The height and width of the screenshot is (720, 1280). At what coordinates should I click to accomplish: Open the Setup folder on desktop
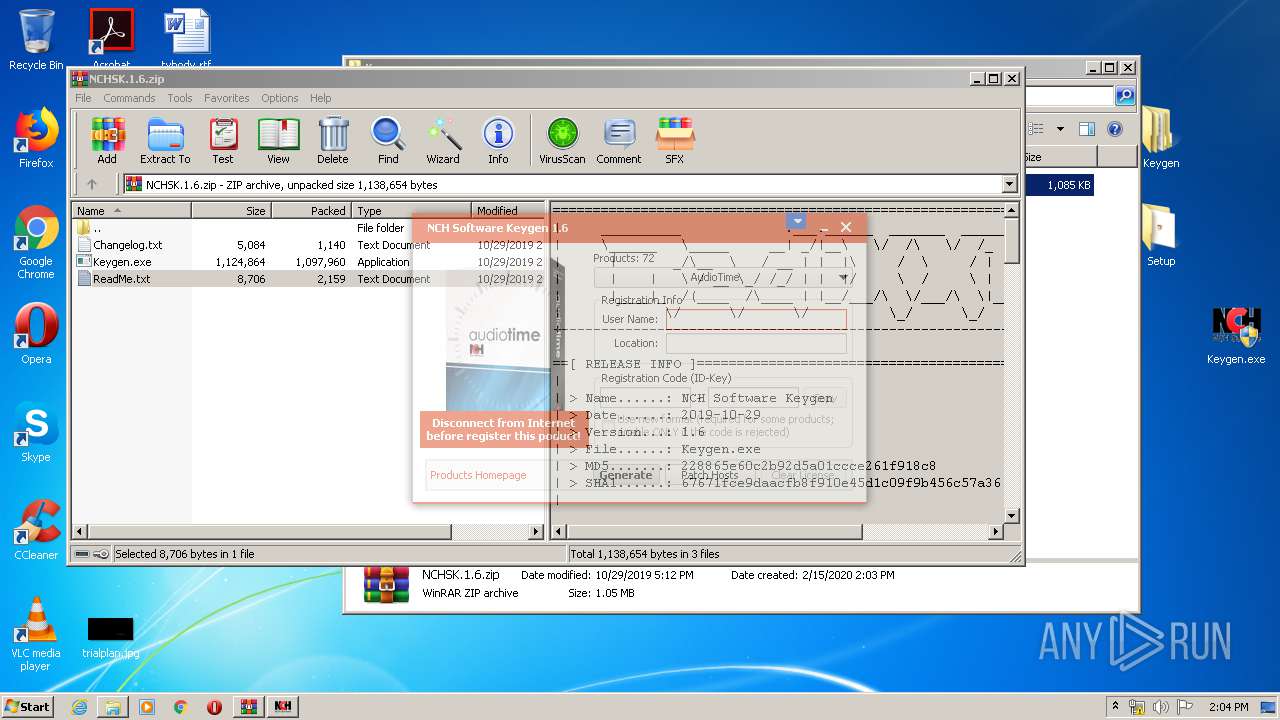[x=1160, y=236]
